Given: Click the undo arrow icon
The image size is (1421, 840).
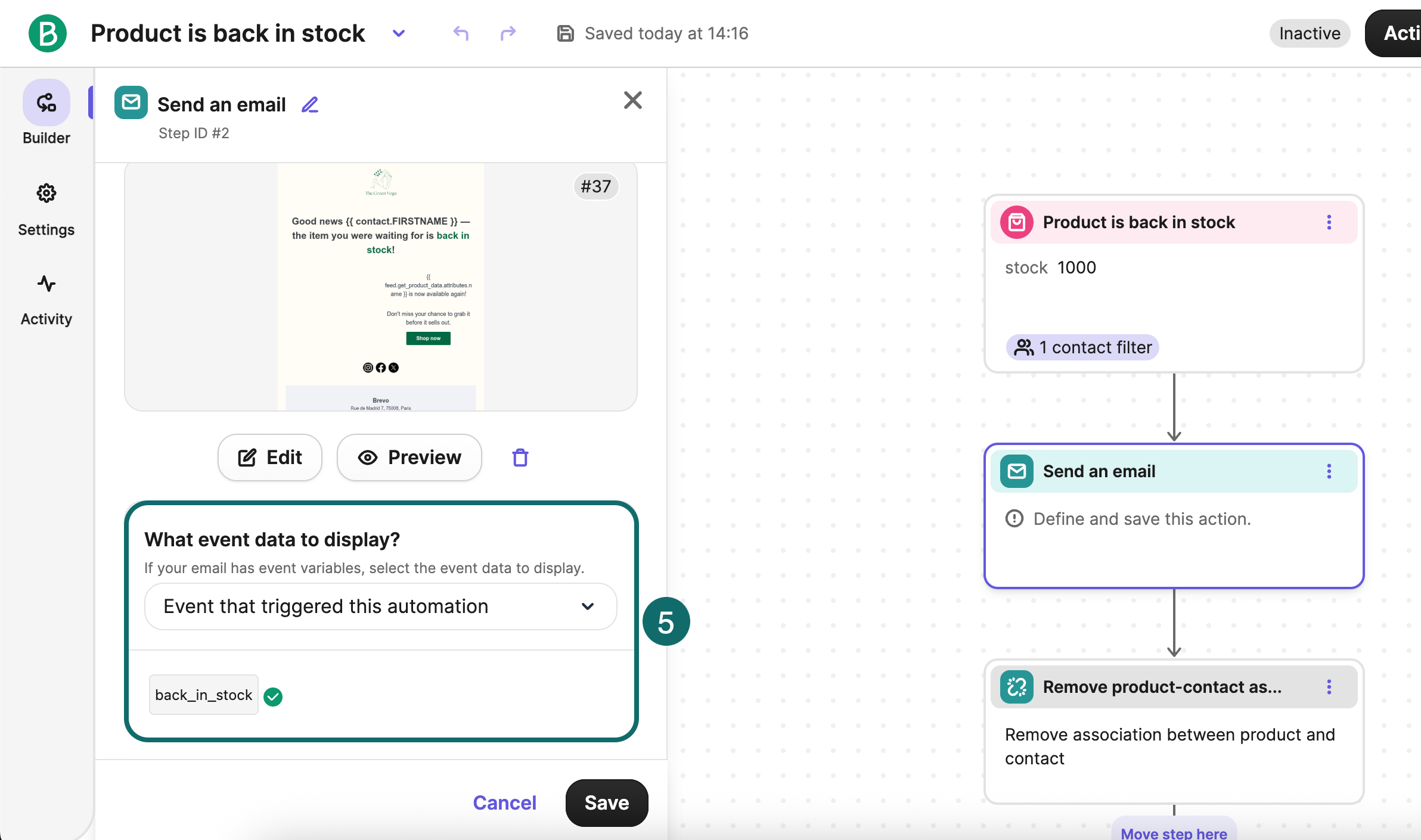Looking at the screenshot, I should tap(460, 33).
